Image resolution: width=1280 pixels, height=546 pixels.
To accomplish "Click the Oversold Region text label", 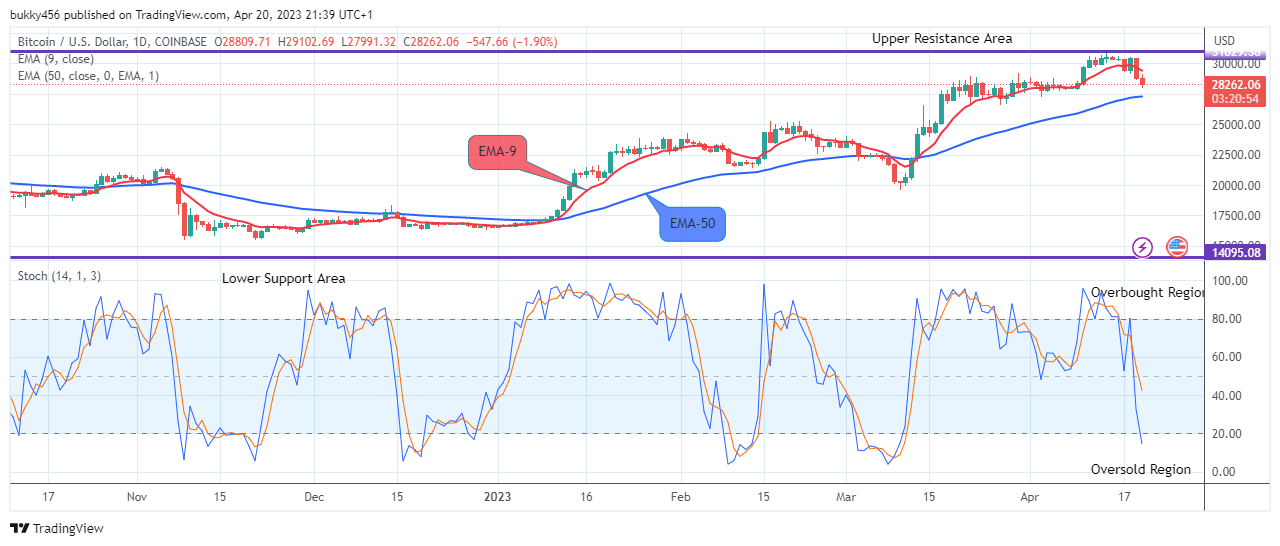I will pyautogui.click(x=1141, y=469).
